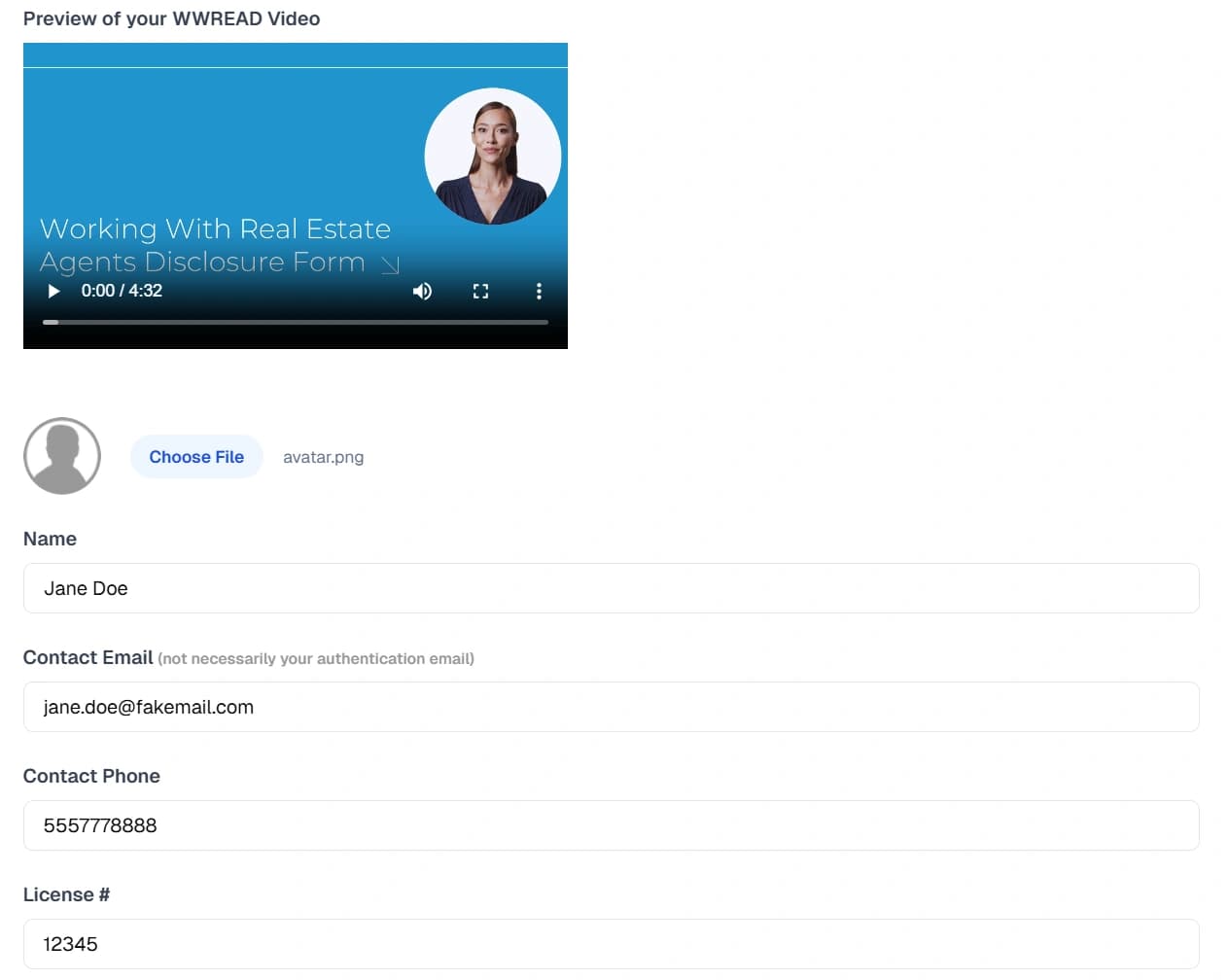Play the WWREAD preview video
The width and height of the screenshot is (1229, 980).
pos(53,291)
